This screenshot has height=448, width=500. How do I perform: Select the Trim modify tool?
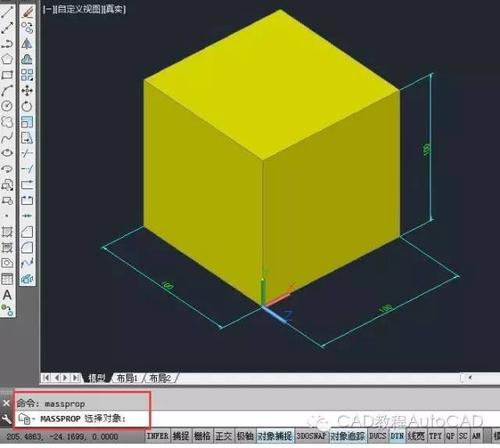coord(27,153)
